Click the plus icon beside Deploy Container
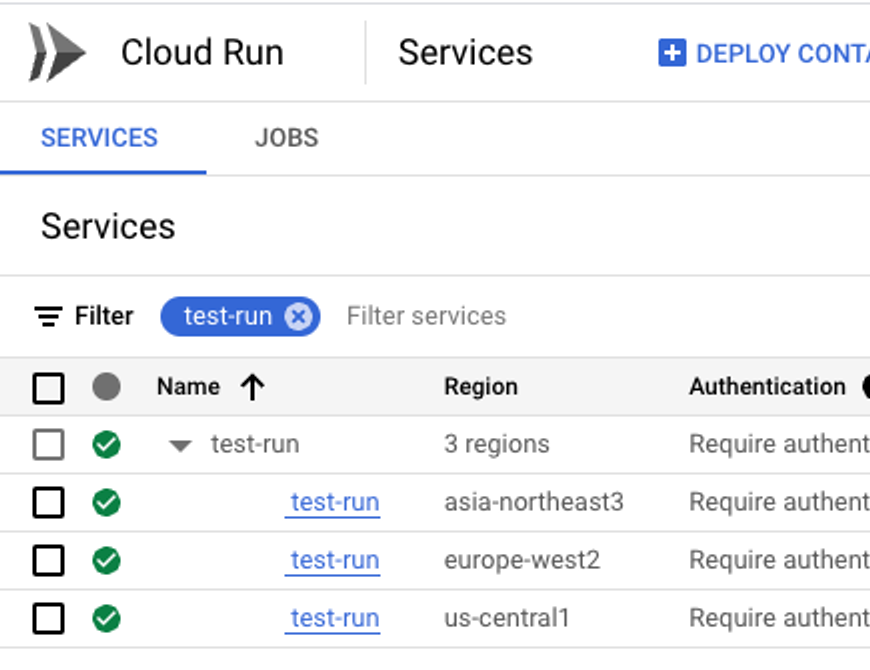 [x=672, y=53]
